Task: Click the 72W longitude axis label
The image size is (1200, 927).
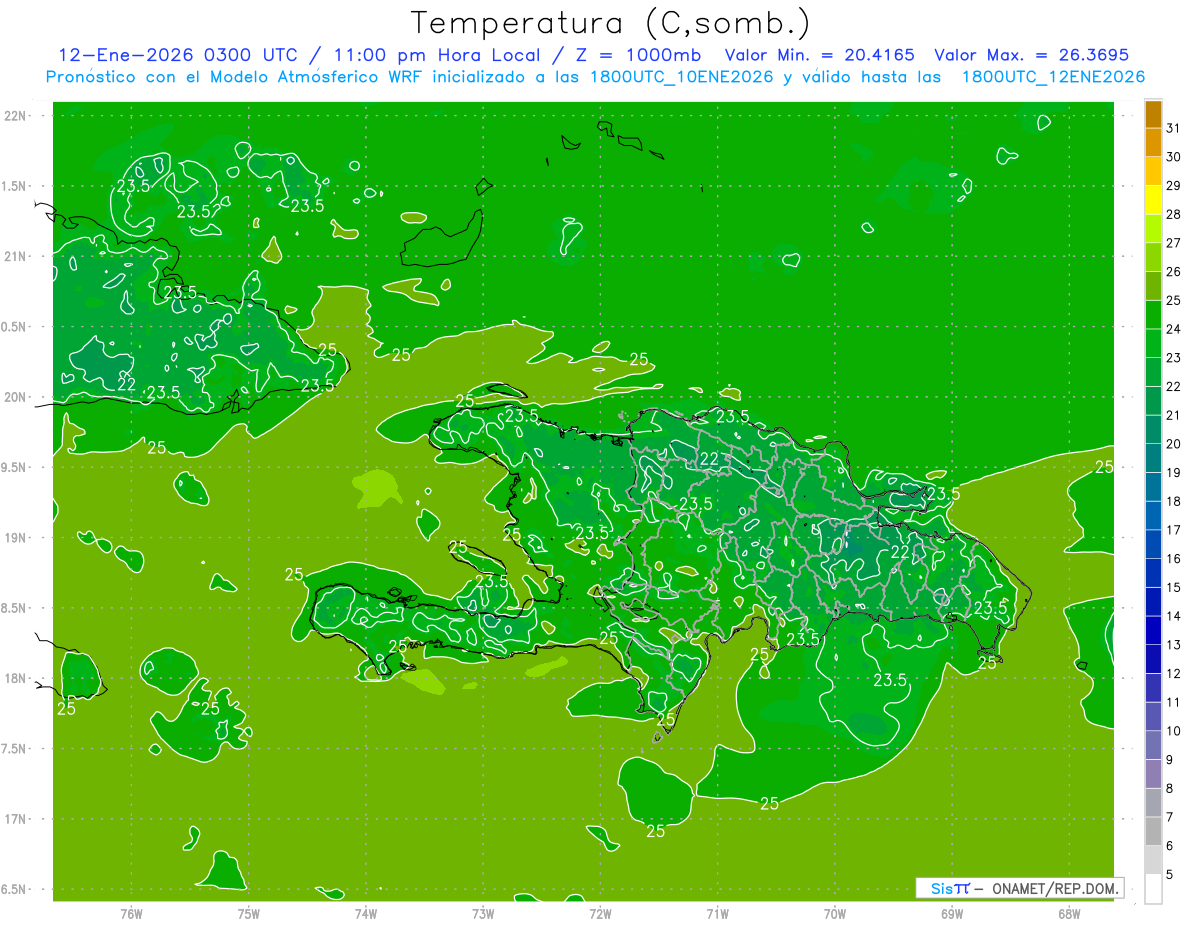Action: pyautogui.click(x=600, y=913)
